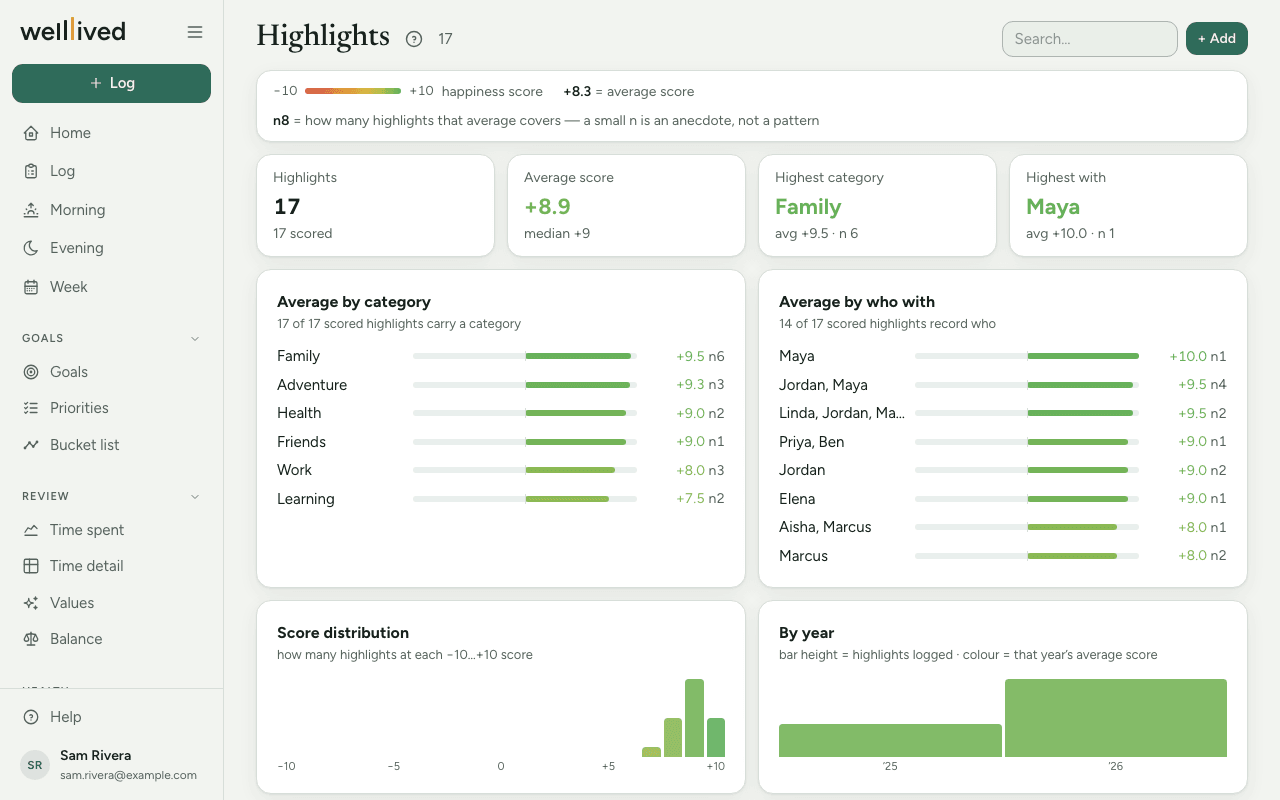Screen dimensions: 1280x800
Task: Click the Learning category row label
Action: click(306, 499)
